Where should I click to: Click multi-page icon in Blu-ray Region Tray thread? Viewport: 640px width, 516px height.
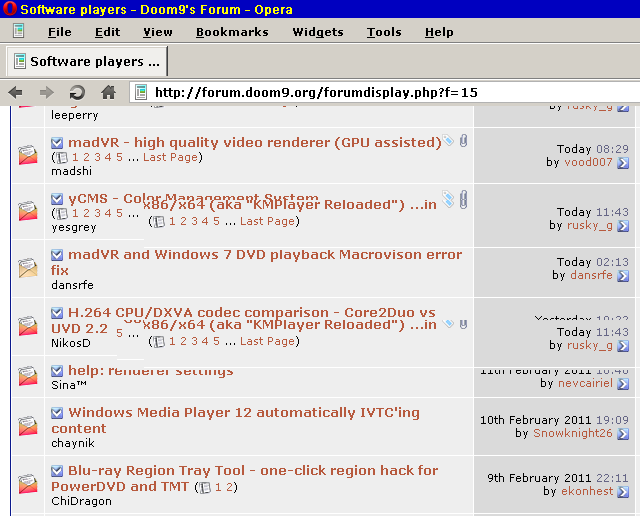(x=205, y=487)
